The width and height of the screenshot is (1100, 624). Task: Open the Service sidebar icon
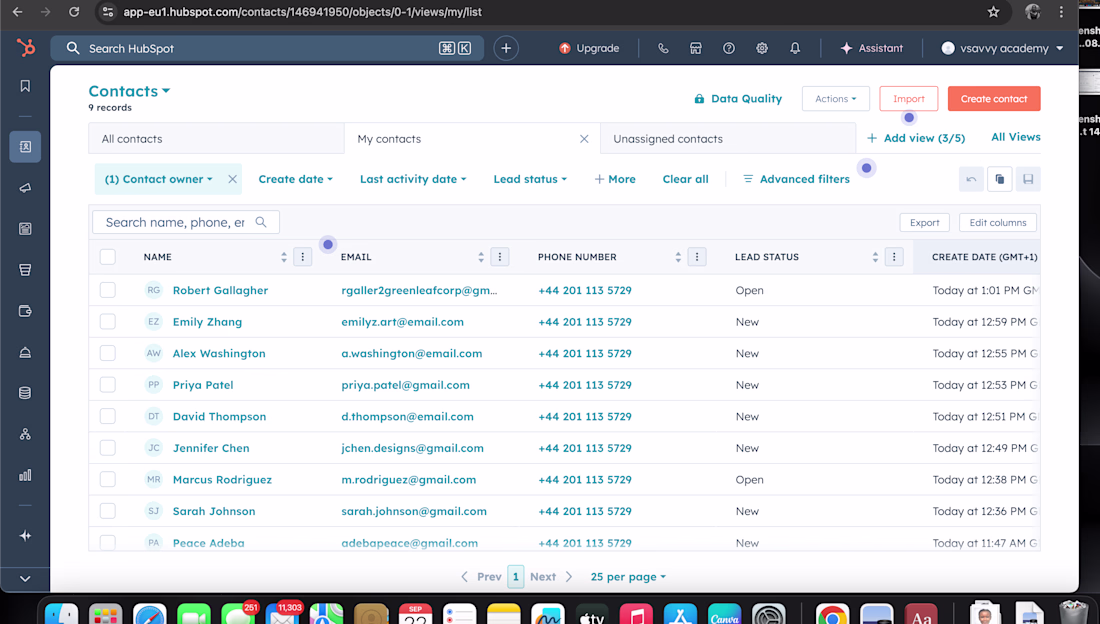pyautogui.click(x=25, y=352)
